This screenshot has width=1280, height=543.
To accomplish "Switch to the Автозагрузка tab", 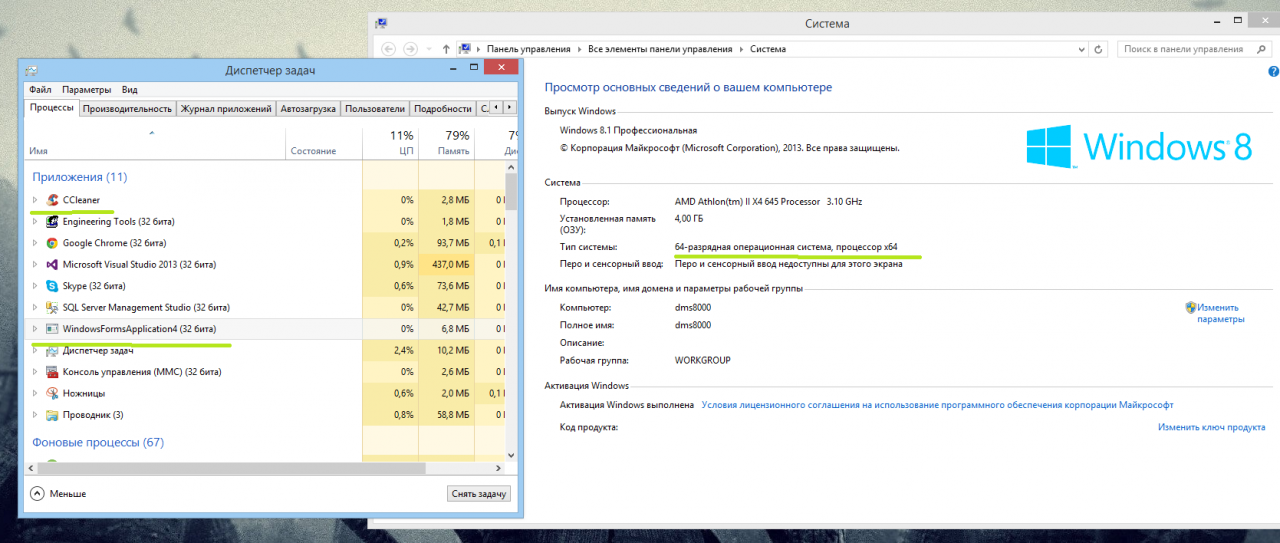I will click(x=308, y=109).
